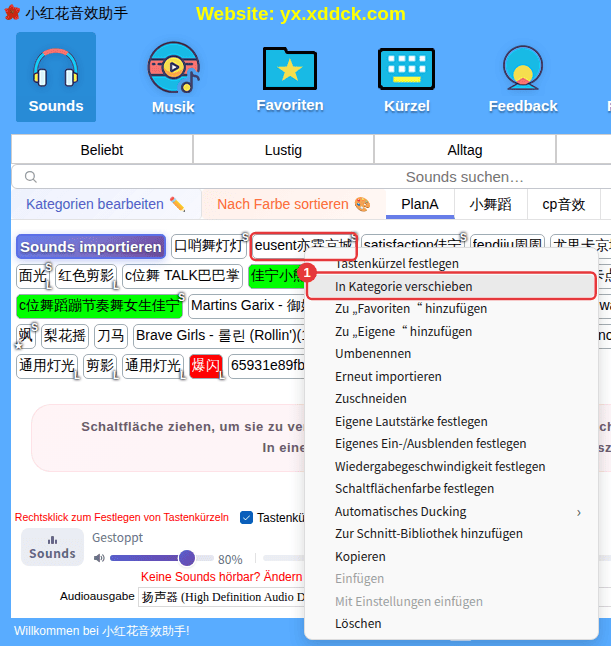Click Kategorien bearbeiten button
Image resolution: width=611 pixels, height=646 pixels.
(106, 204)
